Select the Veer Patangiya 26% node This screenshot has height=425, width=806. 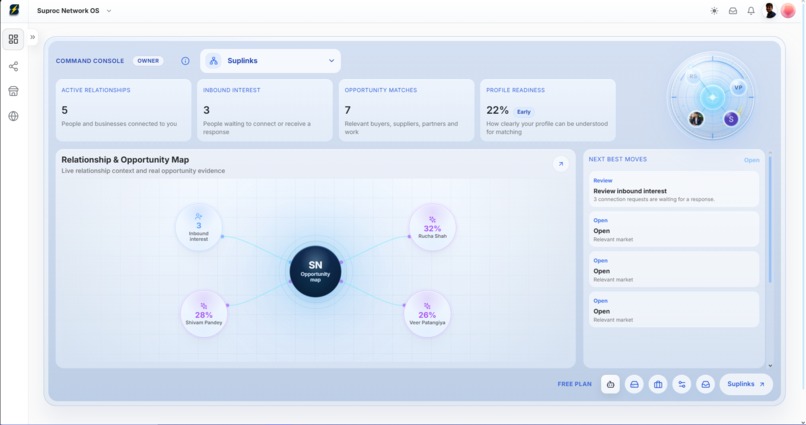pyautogui.click(x=427, y=314)
